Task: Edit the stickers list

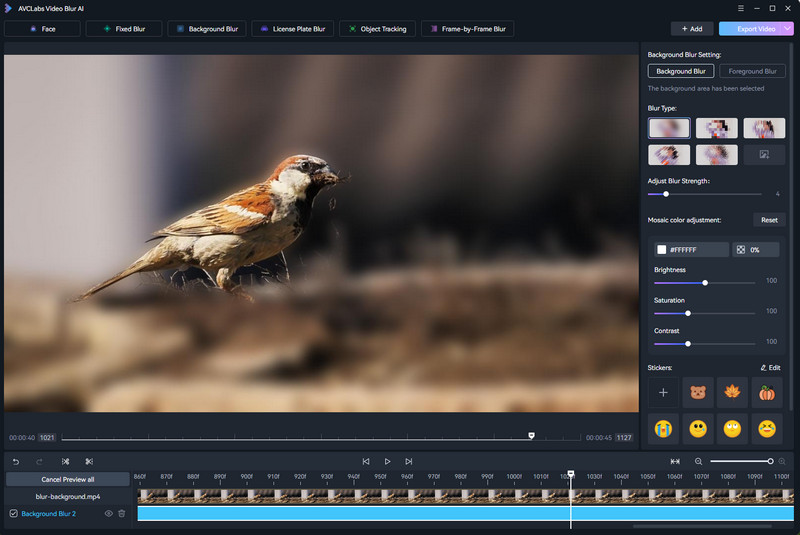Action: point(770,368)
